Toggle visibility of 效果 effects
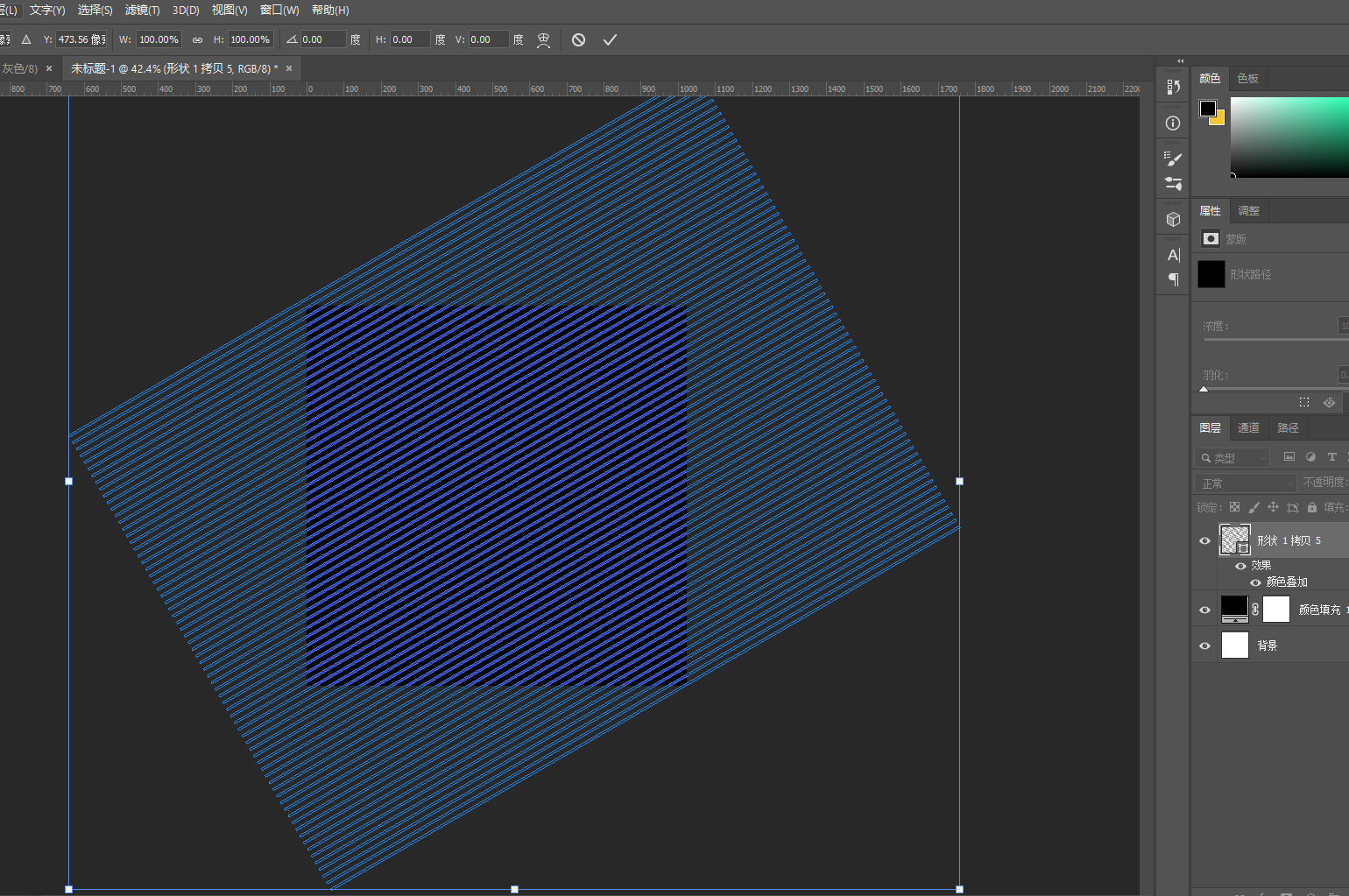The width and height of the screenshot is (1349, 896). [1240, 566]
